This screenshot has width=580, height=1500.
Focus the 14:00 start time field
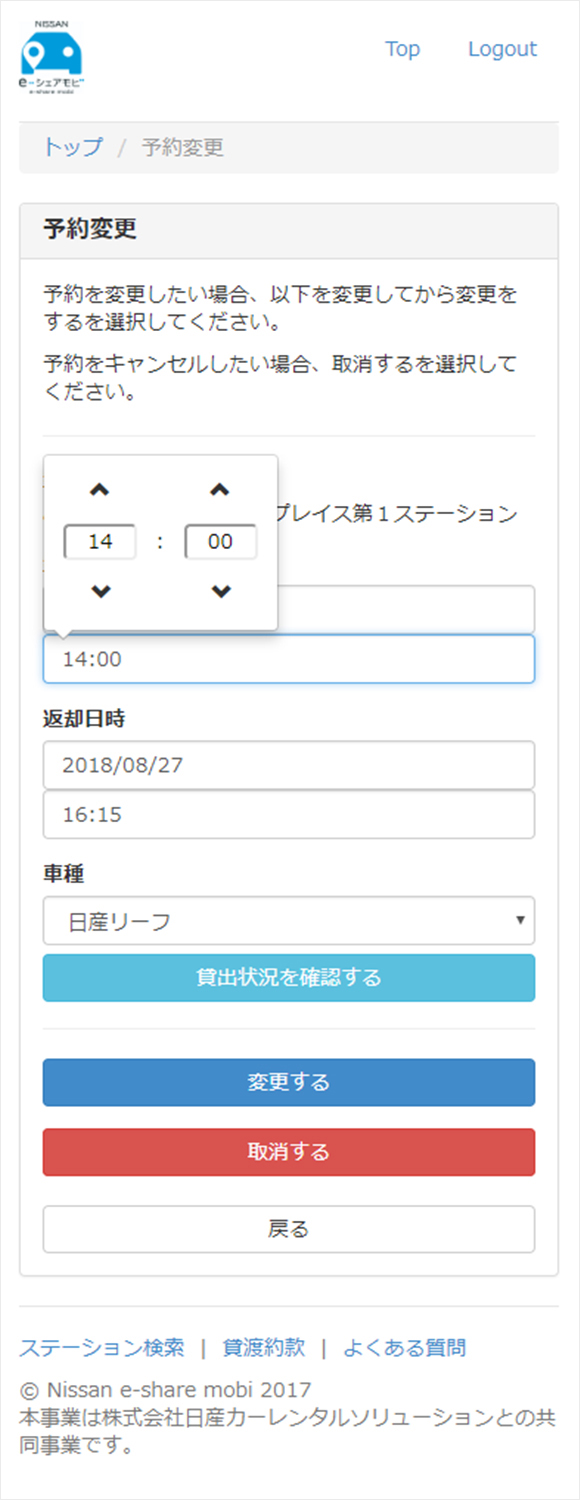pos(289,659)
